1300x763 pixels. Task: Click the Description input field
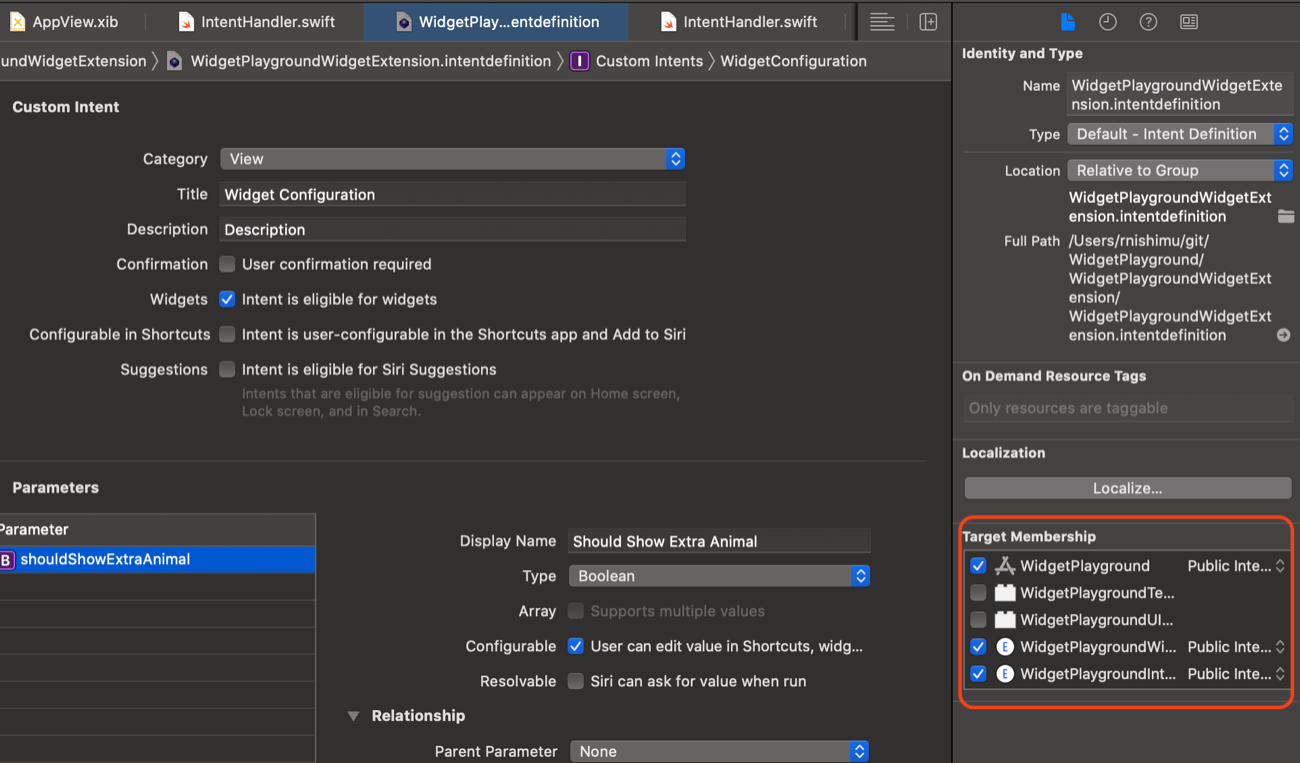(x=453, y=229)
